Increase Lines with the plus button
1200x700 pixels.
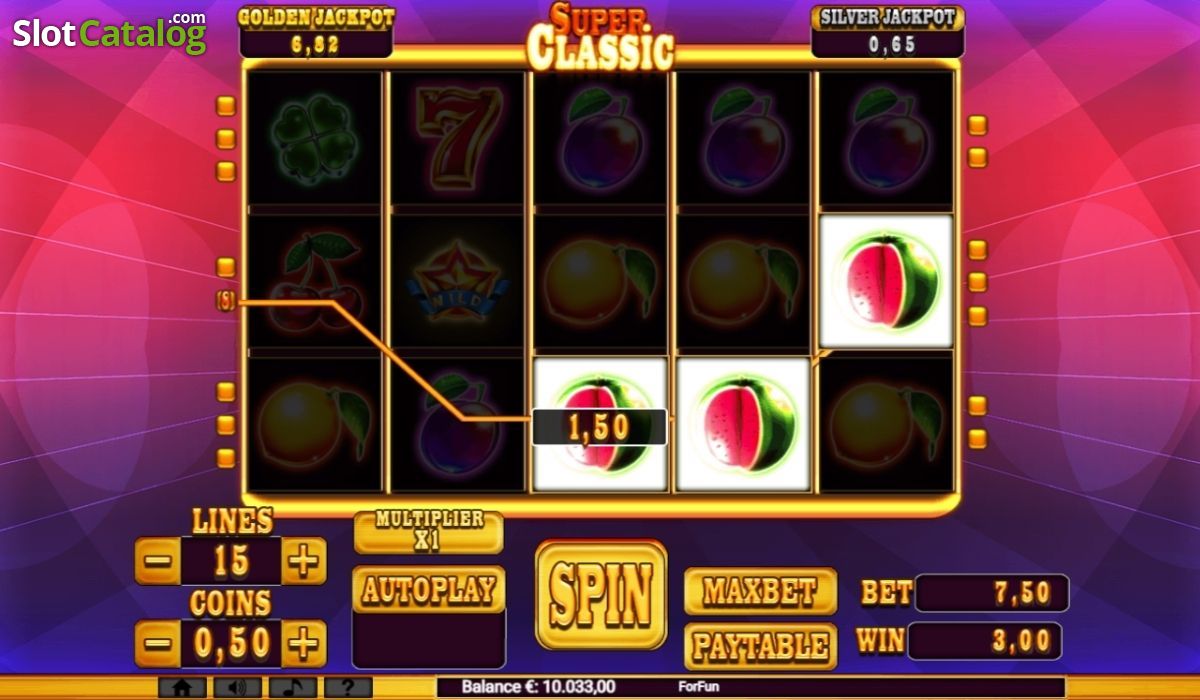tap(304, 561)
